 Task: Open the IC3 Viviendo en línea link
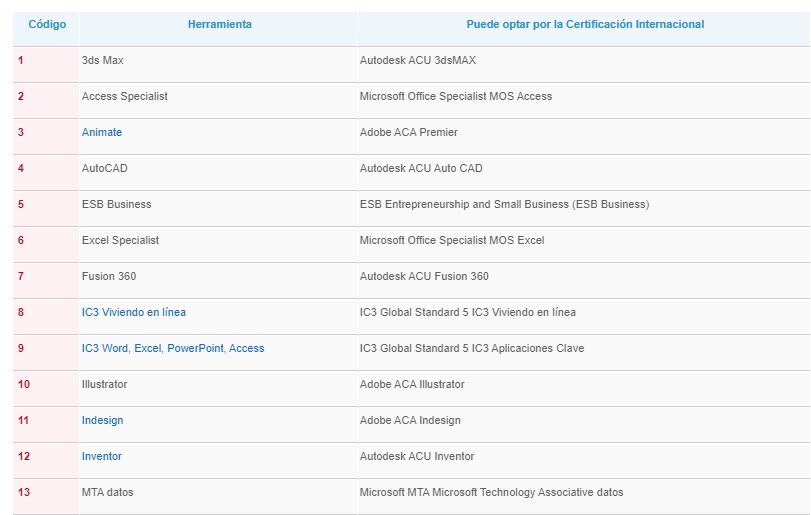[x=133, y=312]
